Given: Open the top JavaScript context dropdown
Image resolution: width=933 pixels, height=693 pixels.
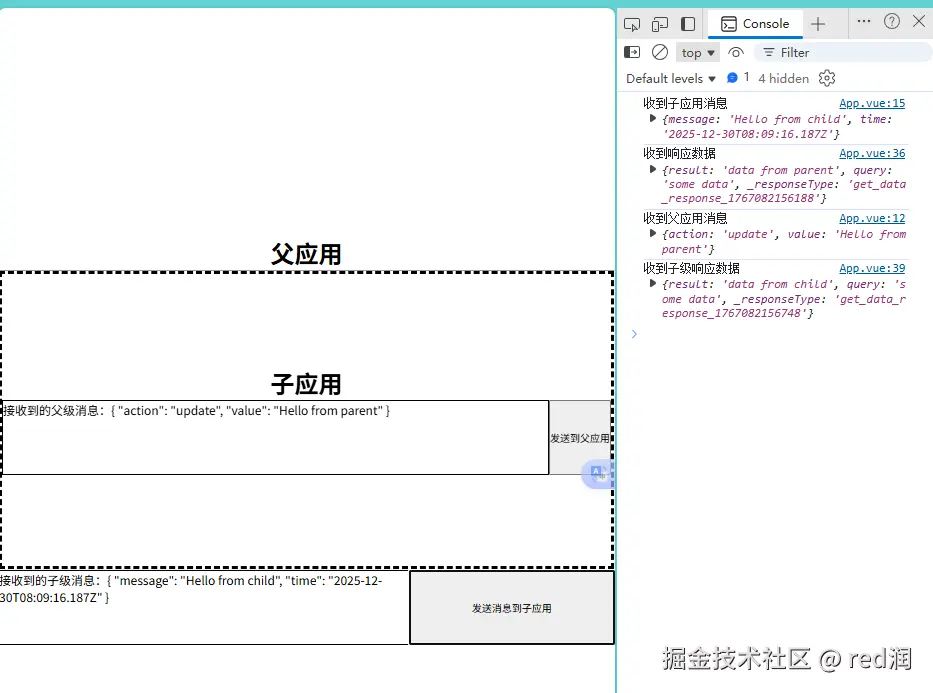Looking at the screenshot, I should point(697,53).
